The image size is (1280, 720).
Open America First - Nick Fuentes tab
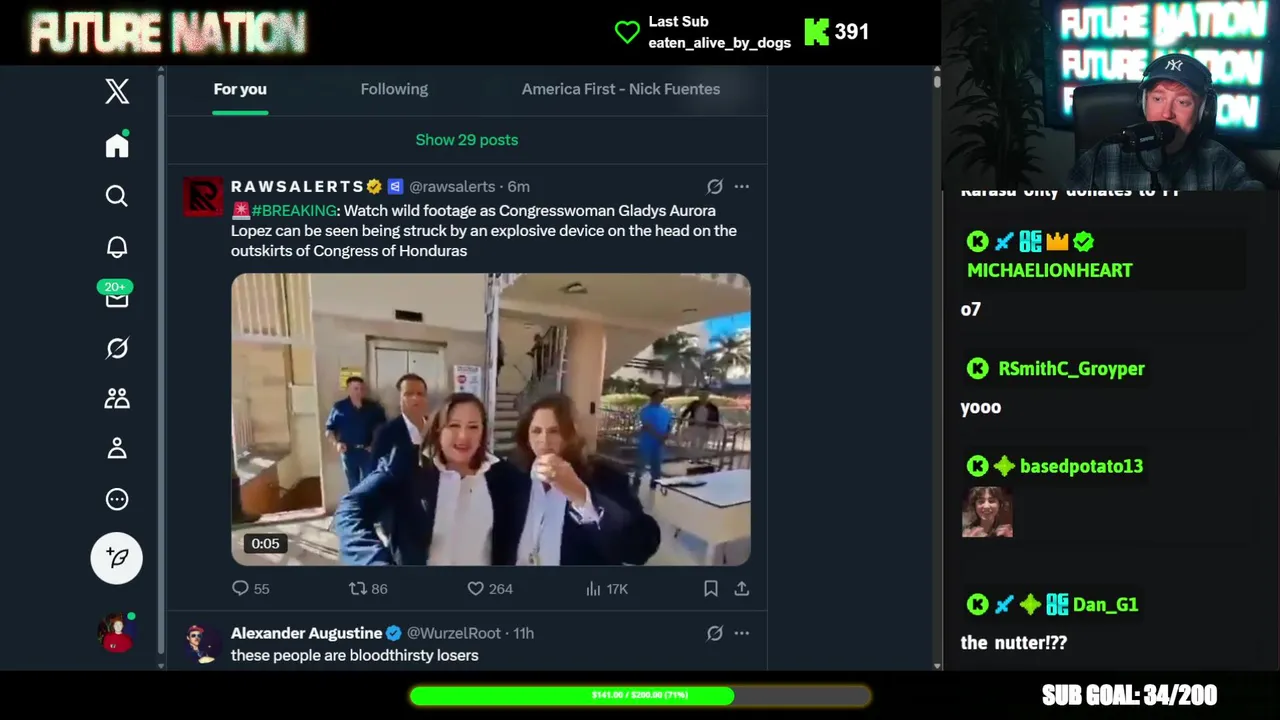(620, 89)
